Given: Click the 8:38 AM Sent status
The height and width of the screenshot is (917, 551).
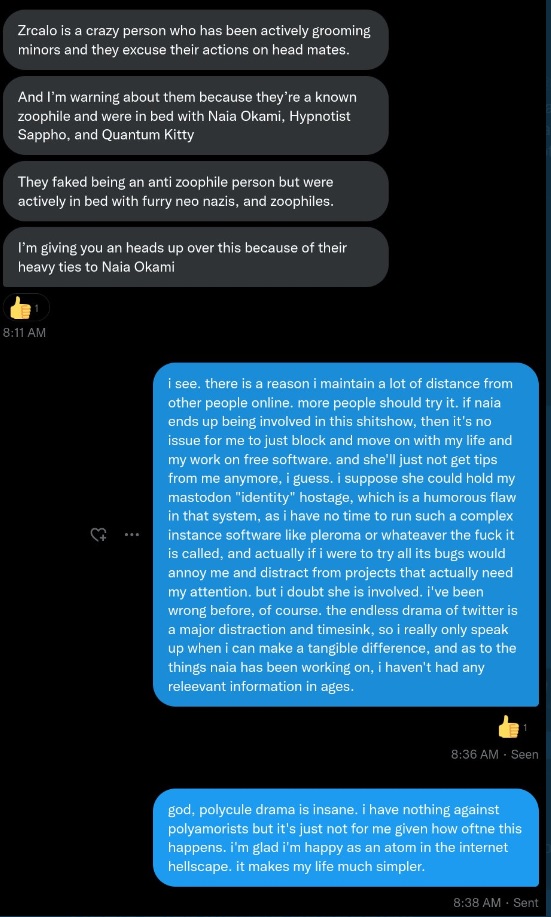Looking at the screenshot, I should pos(495,903).
